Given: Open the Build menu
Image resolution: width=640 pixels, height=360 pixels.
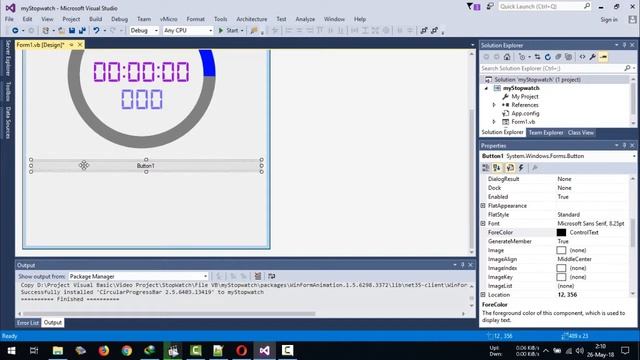Looking at the screenshot, I should click(96, 19).
